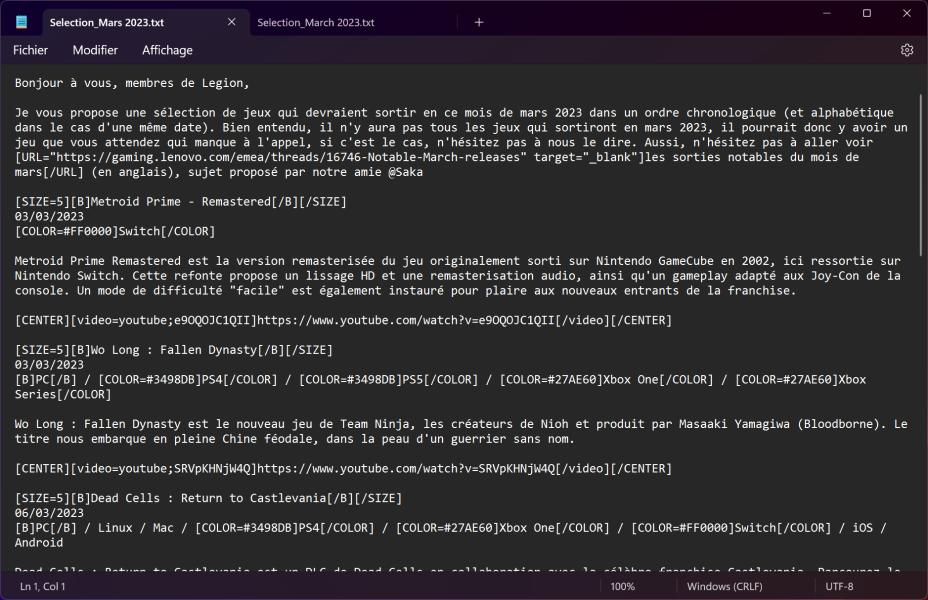The image size is (928, 600).
Task: Add a new tab with plus button
Action: click(x=479, y=22)
